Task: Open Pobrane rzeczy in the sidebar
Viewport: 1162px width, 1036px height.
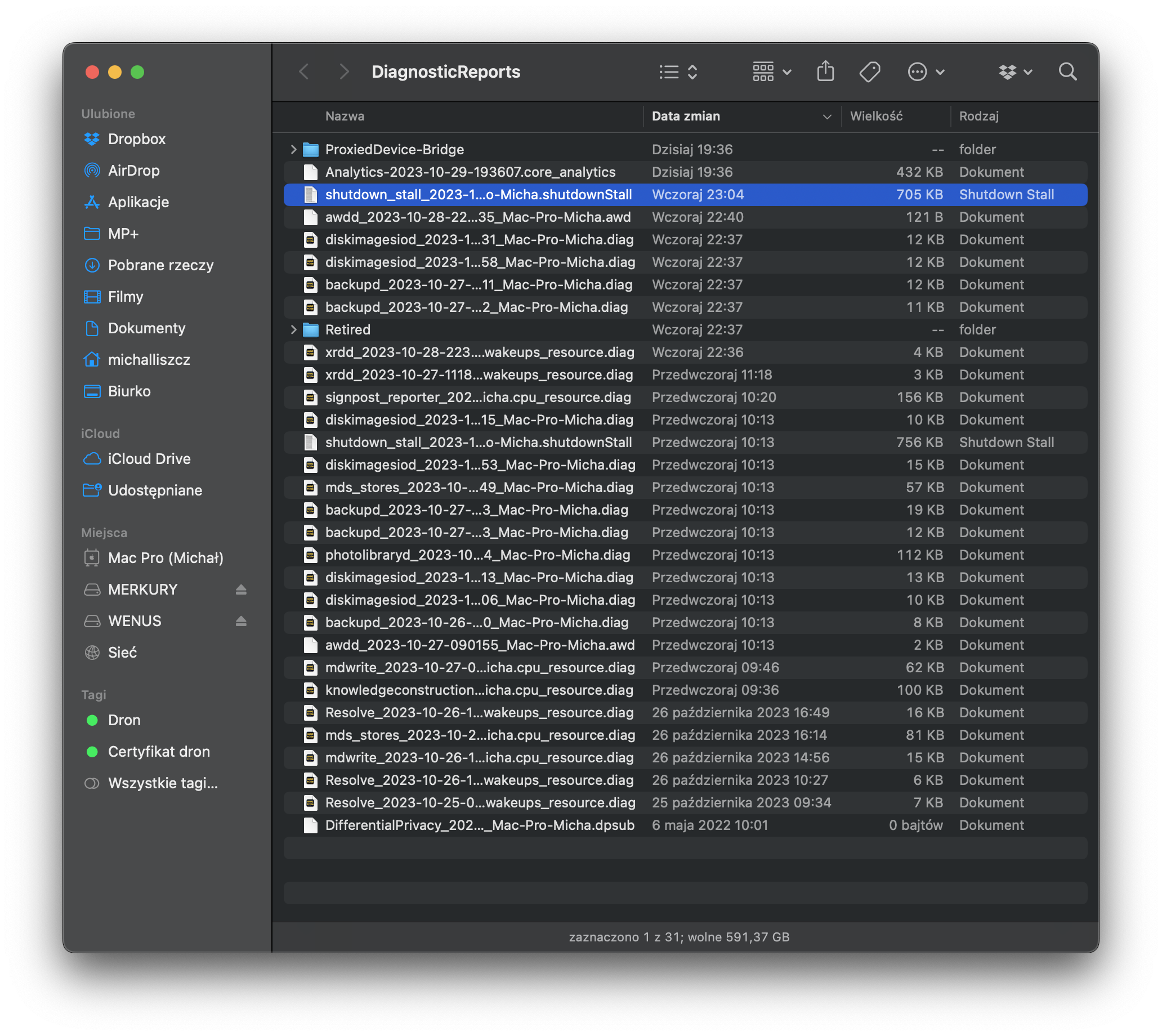Action: (x=160, y=265)
